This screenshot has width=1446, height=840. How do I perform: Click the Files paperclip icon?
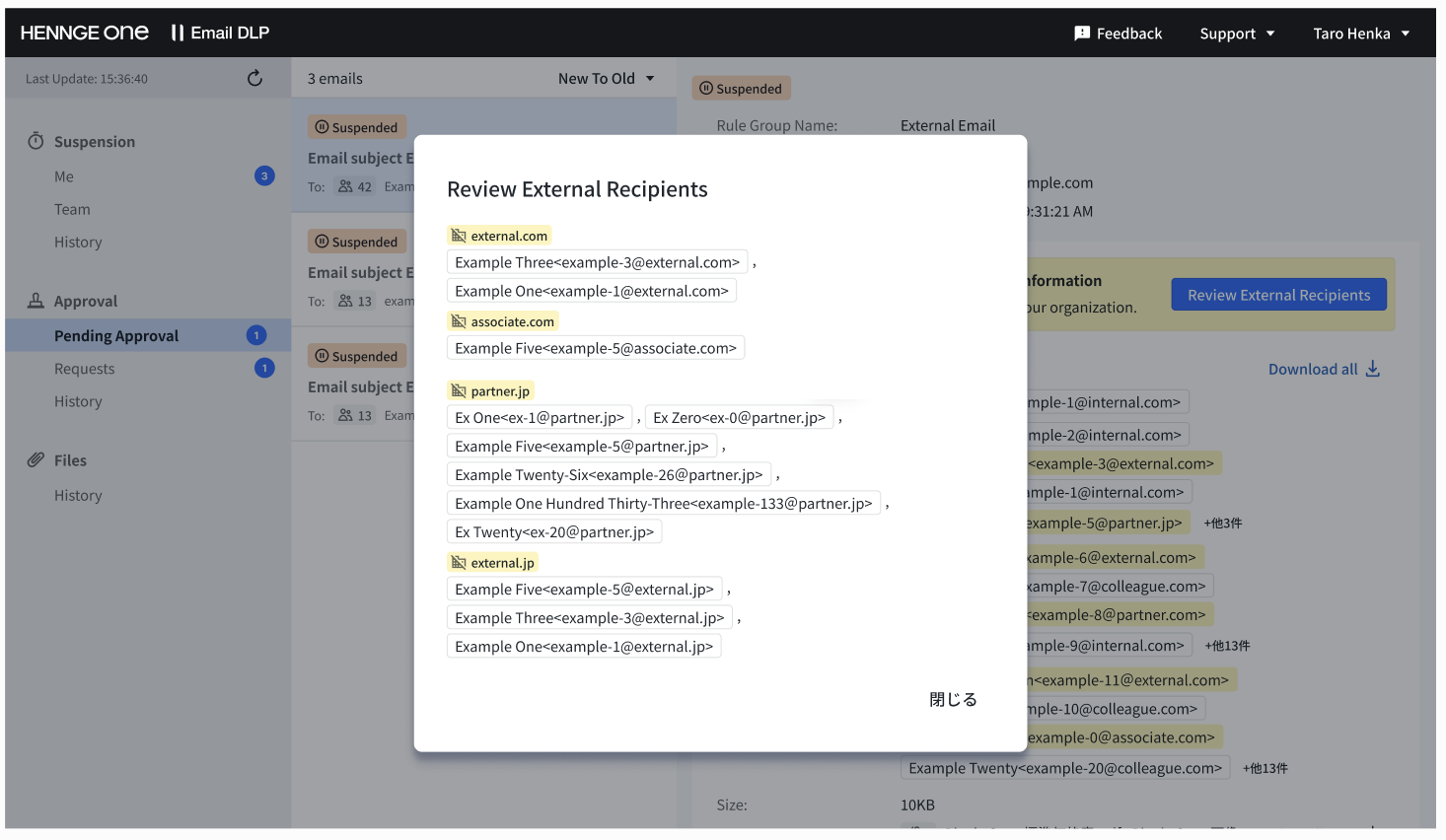(x=36, y=459)
